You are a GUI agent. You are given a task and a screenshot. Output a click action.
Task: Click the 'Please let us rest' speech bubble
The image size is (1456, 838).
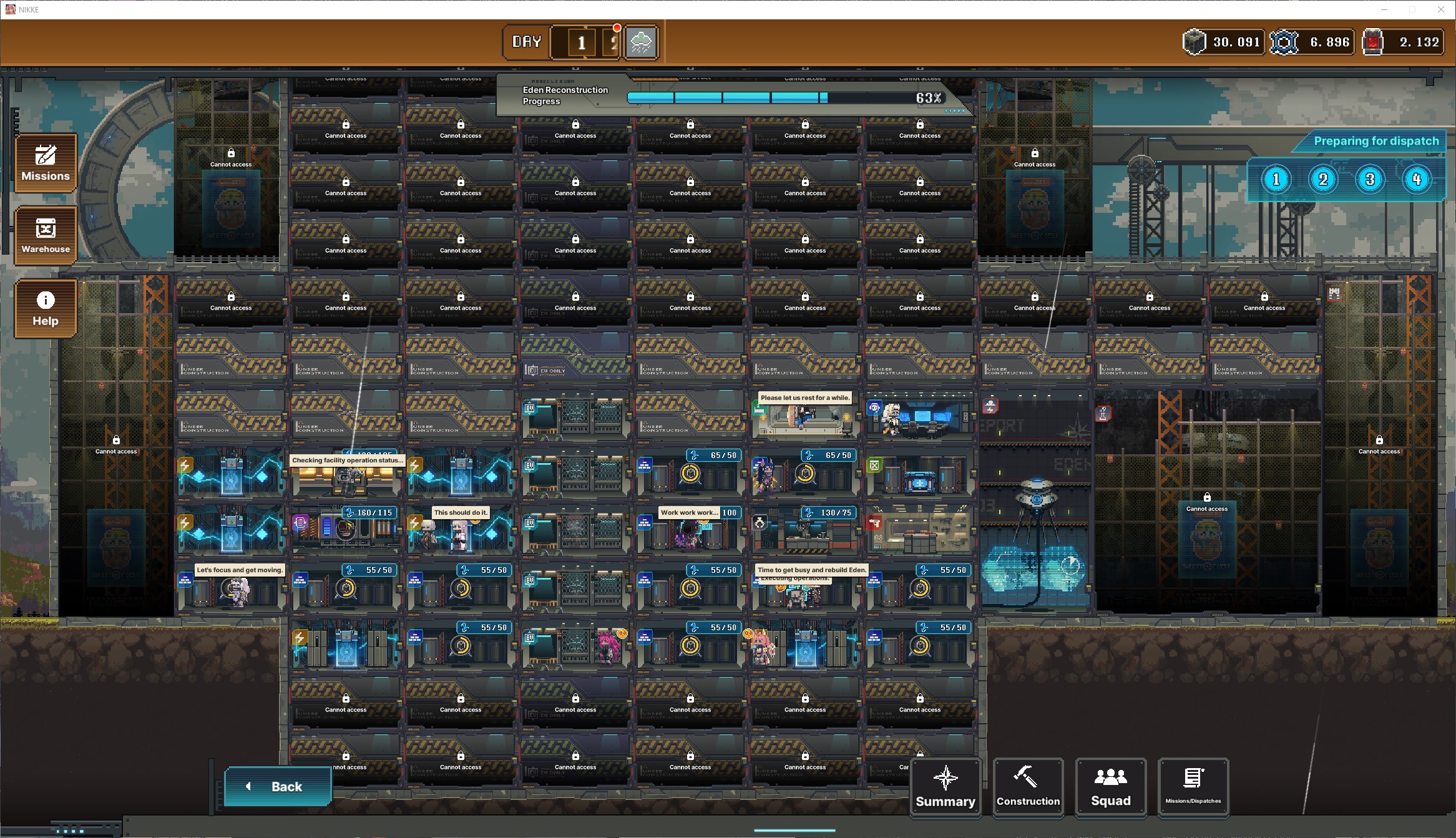[804, 397]
